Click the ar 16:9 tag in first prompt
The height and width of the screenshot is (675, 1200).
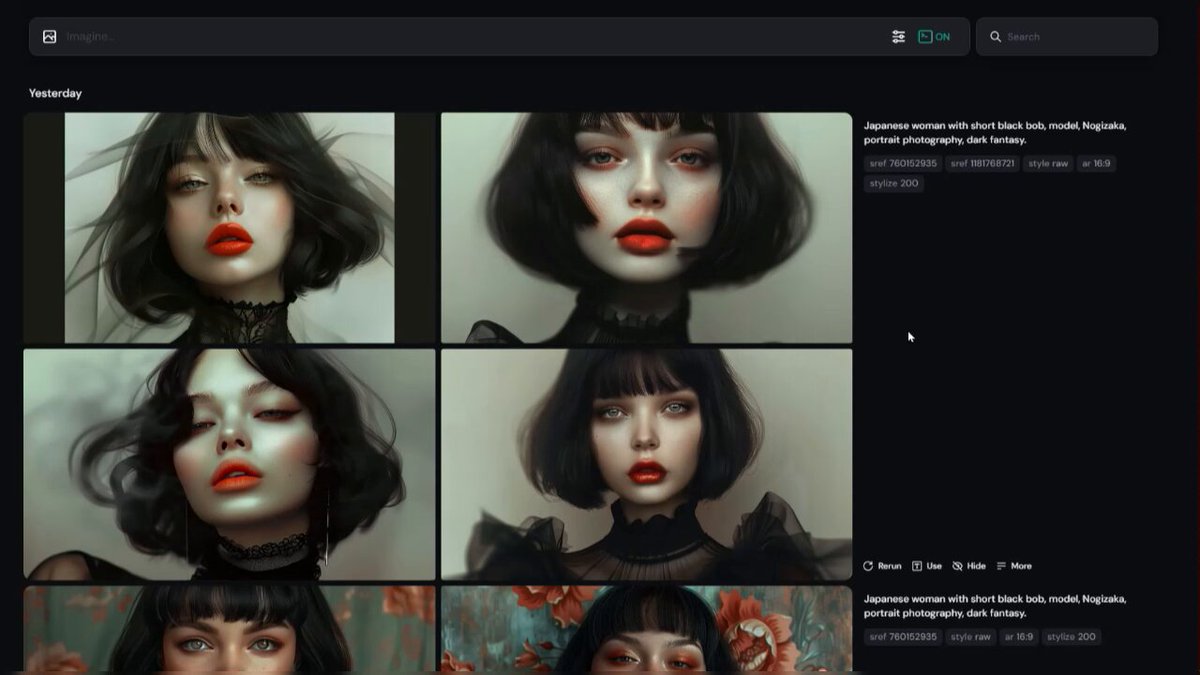click(x=1096, y=164)
